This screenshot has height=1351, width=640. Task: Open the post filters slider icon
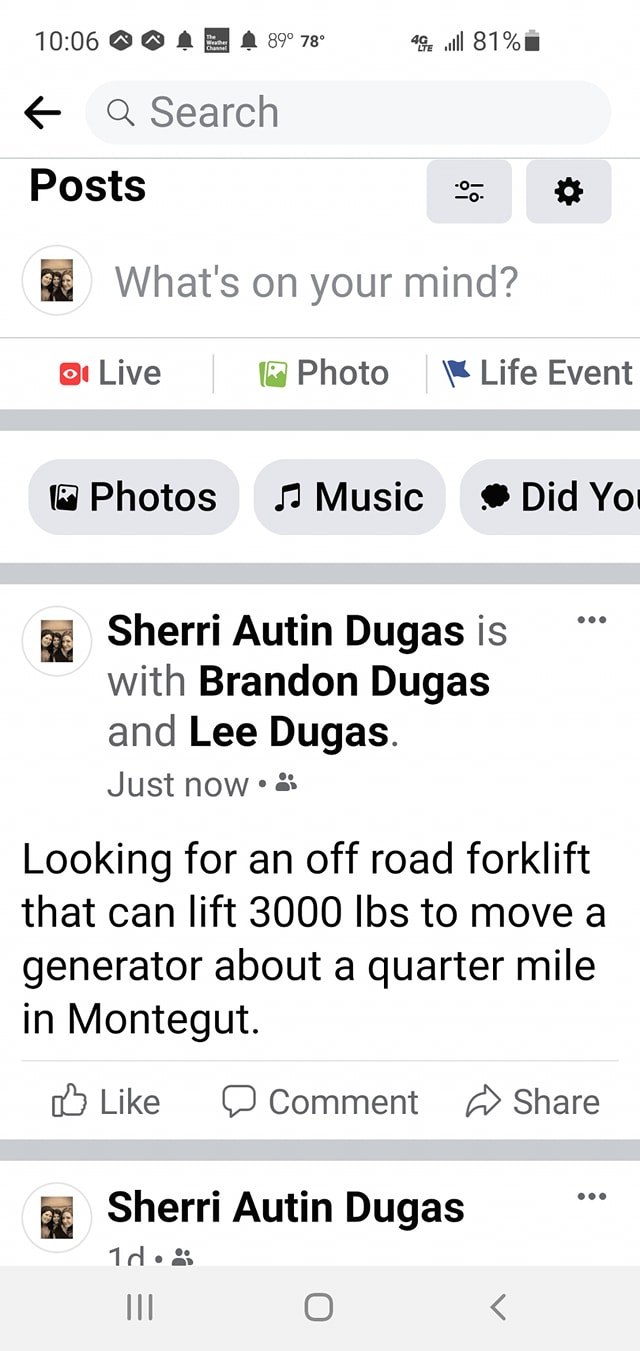click(x=468, y=191)
